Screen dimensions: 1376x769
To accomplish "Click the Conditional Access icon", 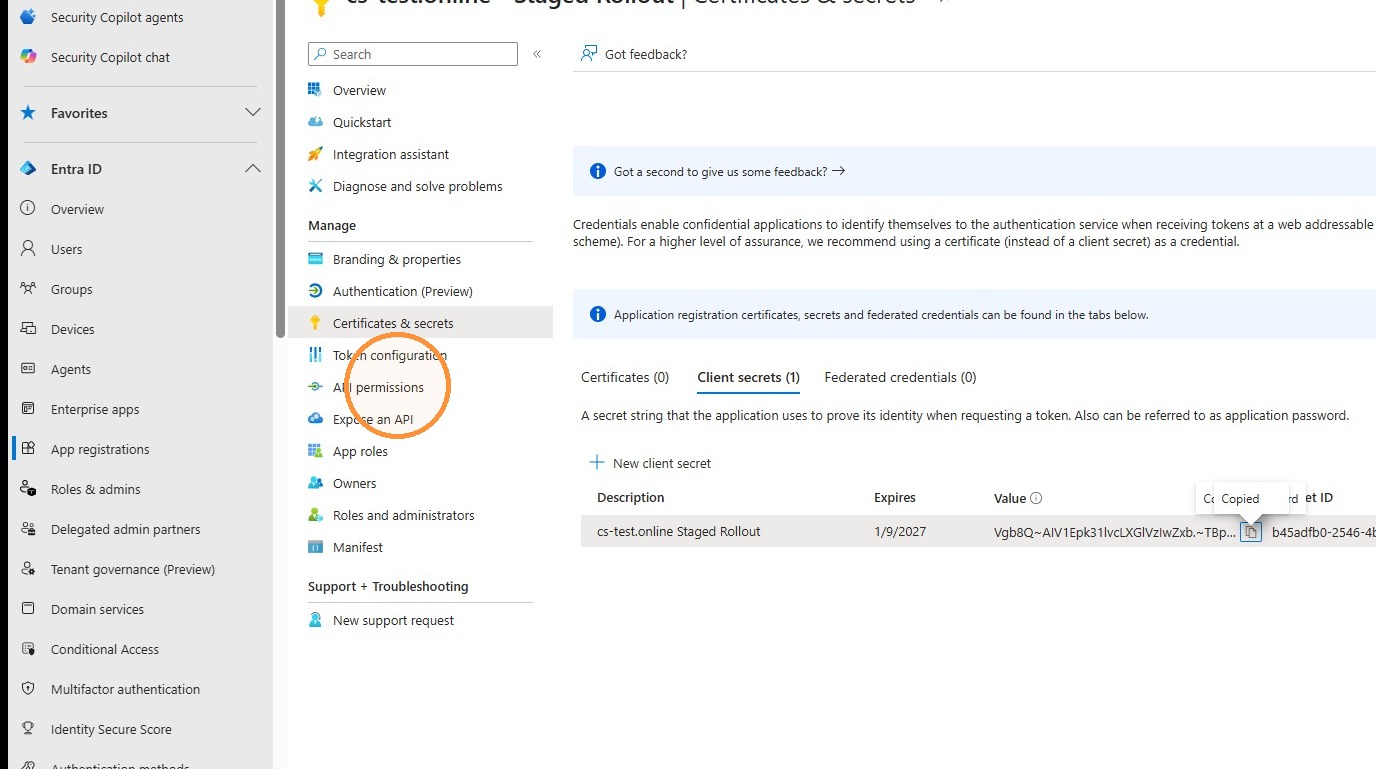I will pyautogui.click(x=28, y=649).
